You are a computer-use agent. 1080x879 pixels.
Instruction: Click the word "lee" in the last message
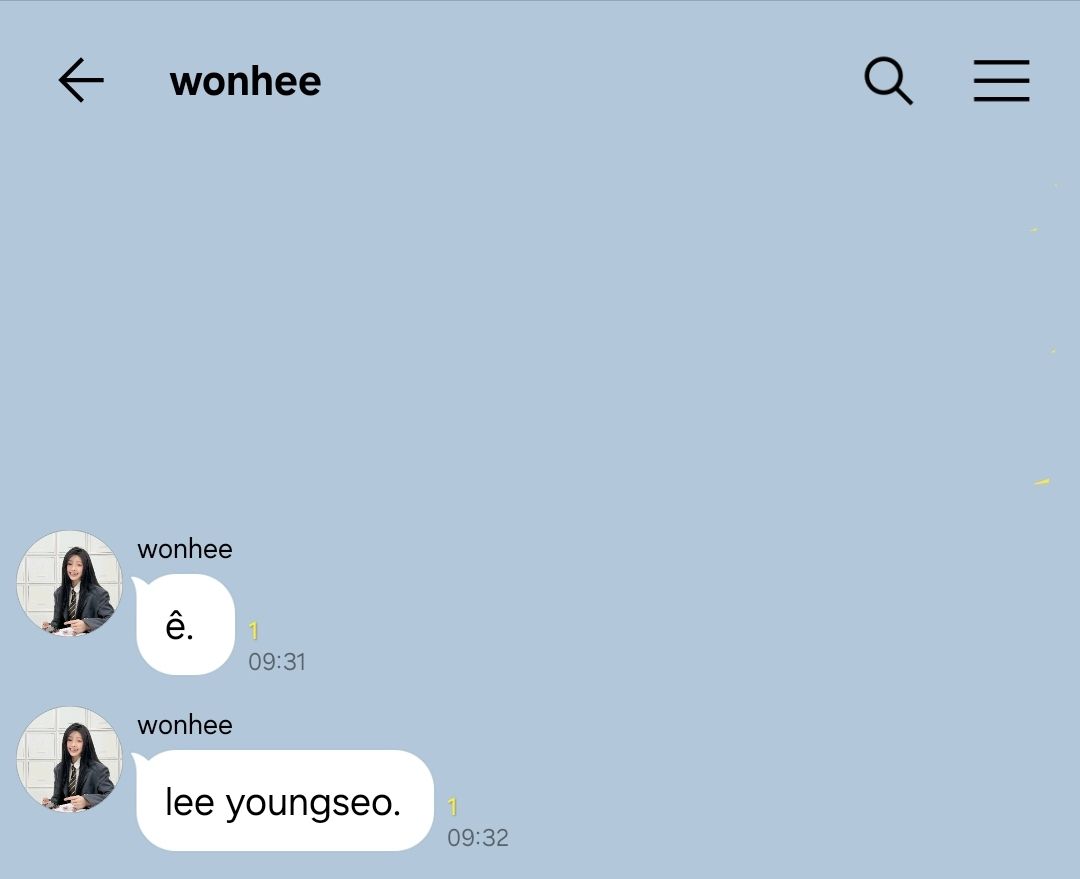[189, 801]
